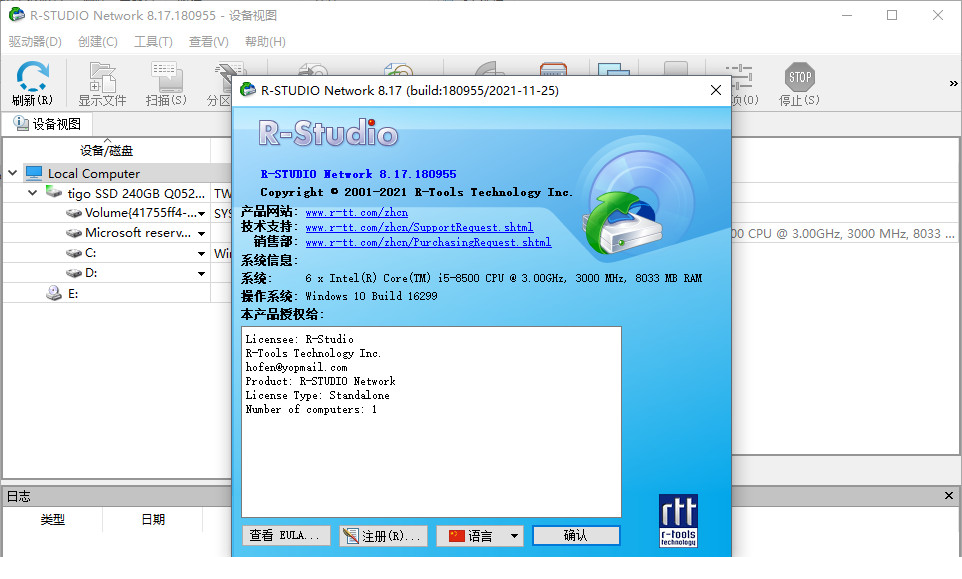Open dropdown arrow beside D: partition
The image size is (962, 579).
coord(201,274)
